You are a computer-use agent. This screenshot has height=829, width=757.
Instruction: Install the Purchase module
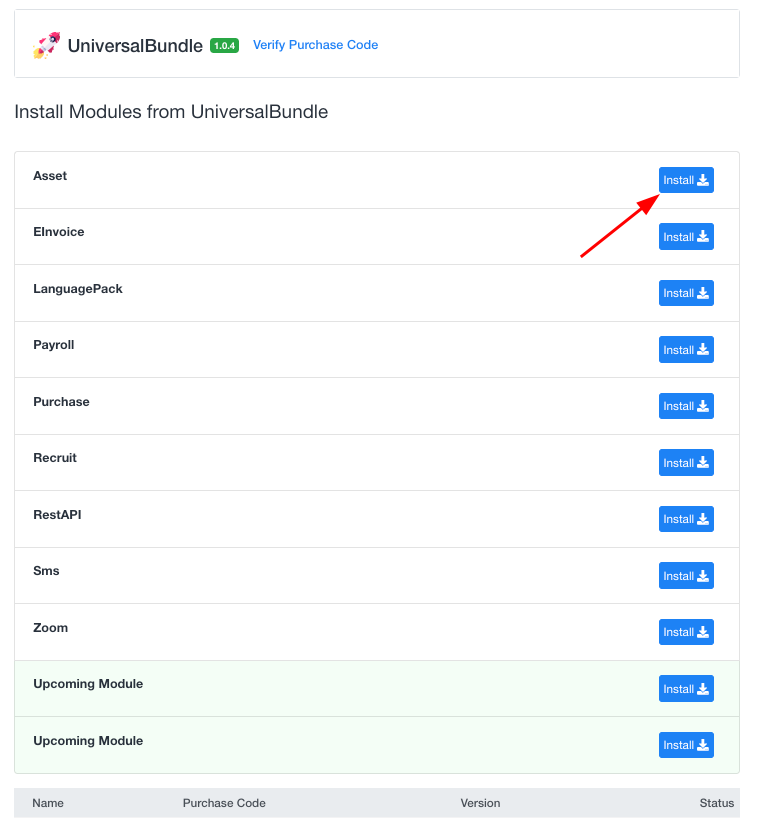[686, 406]
